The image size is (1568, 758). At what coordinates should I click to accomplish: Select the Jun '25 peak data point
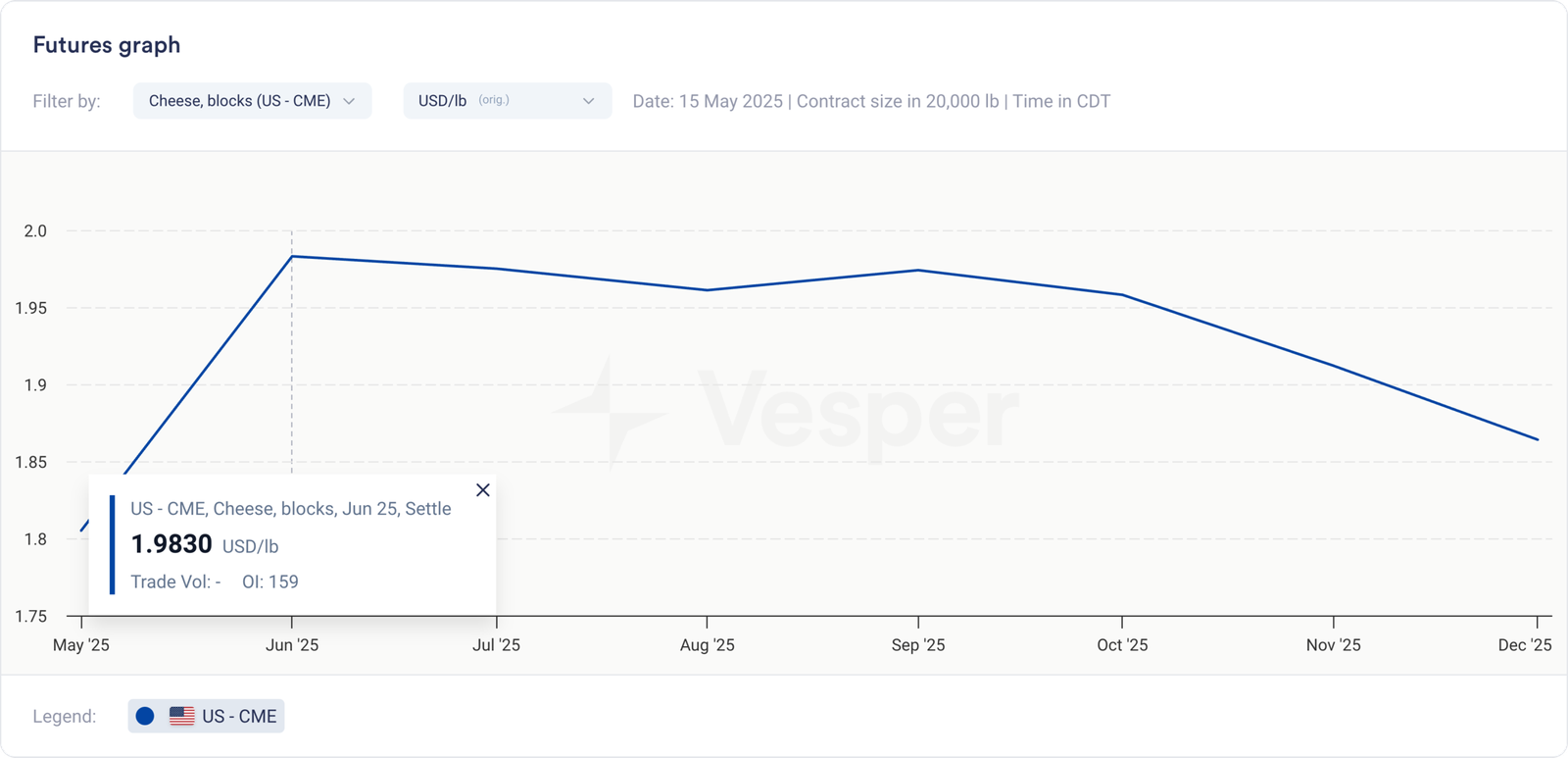(292, 257)
